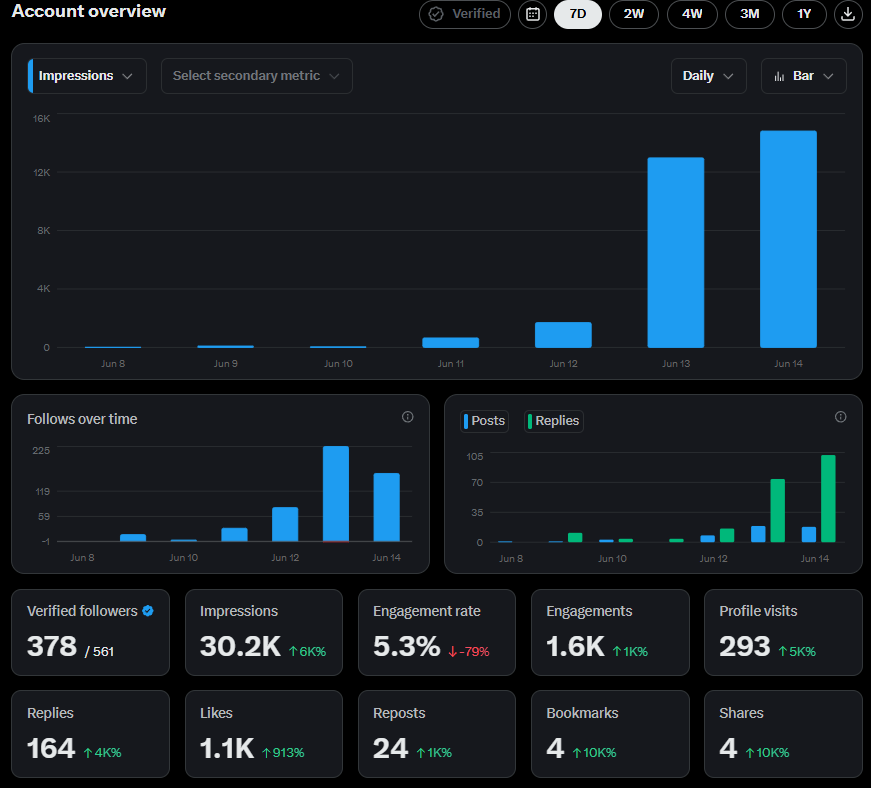Click the blue verified badge icon
Screen dimensions: 871x788
pos(148,611)
